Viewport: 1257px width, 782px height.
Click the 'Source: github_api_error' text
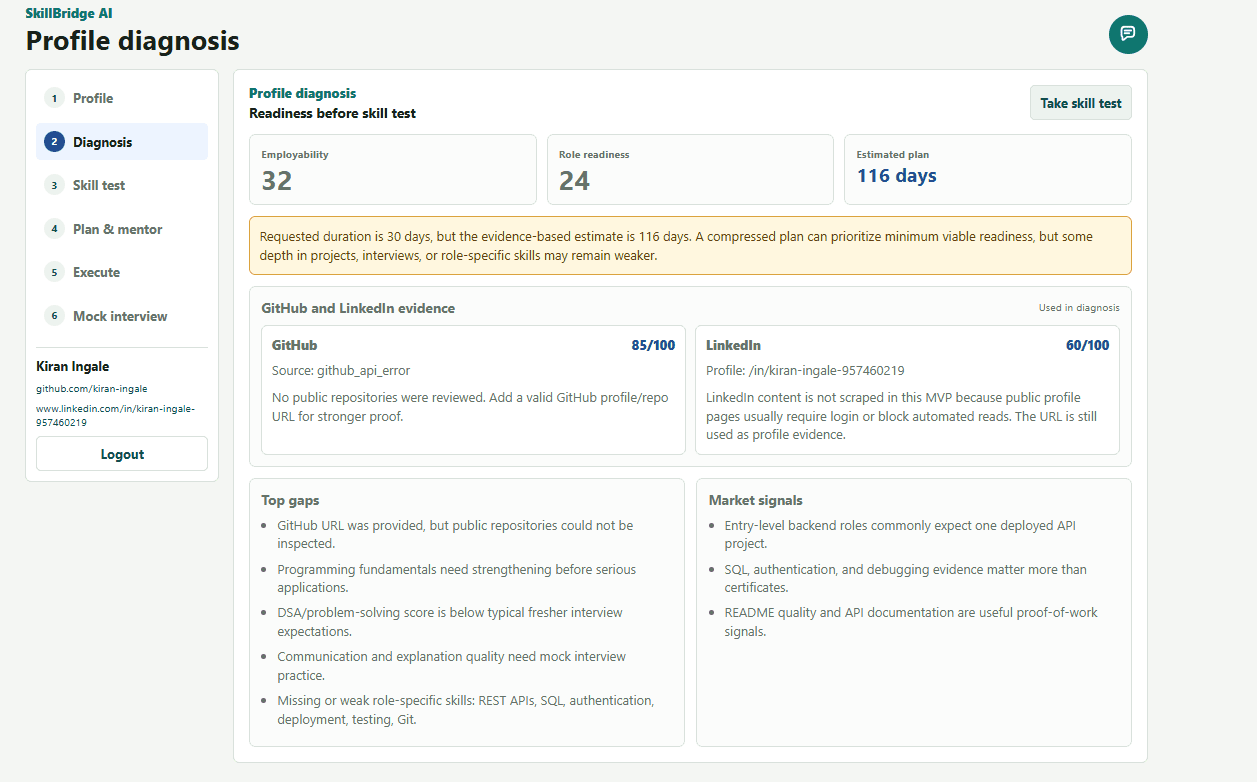tap(341, 370)
